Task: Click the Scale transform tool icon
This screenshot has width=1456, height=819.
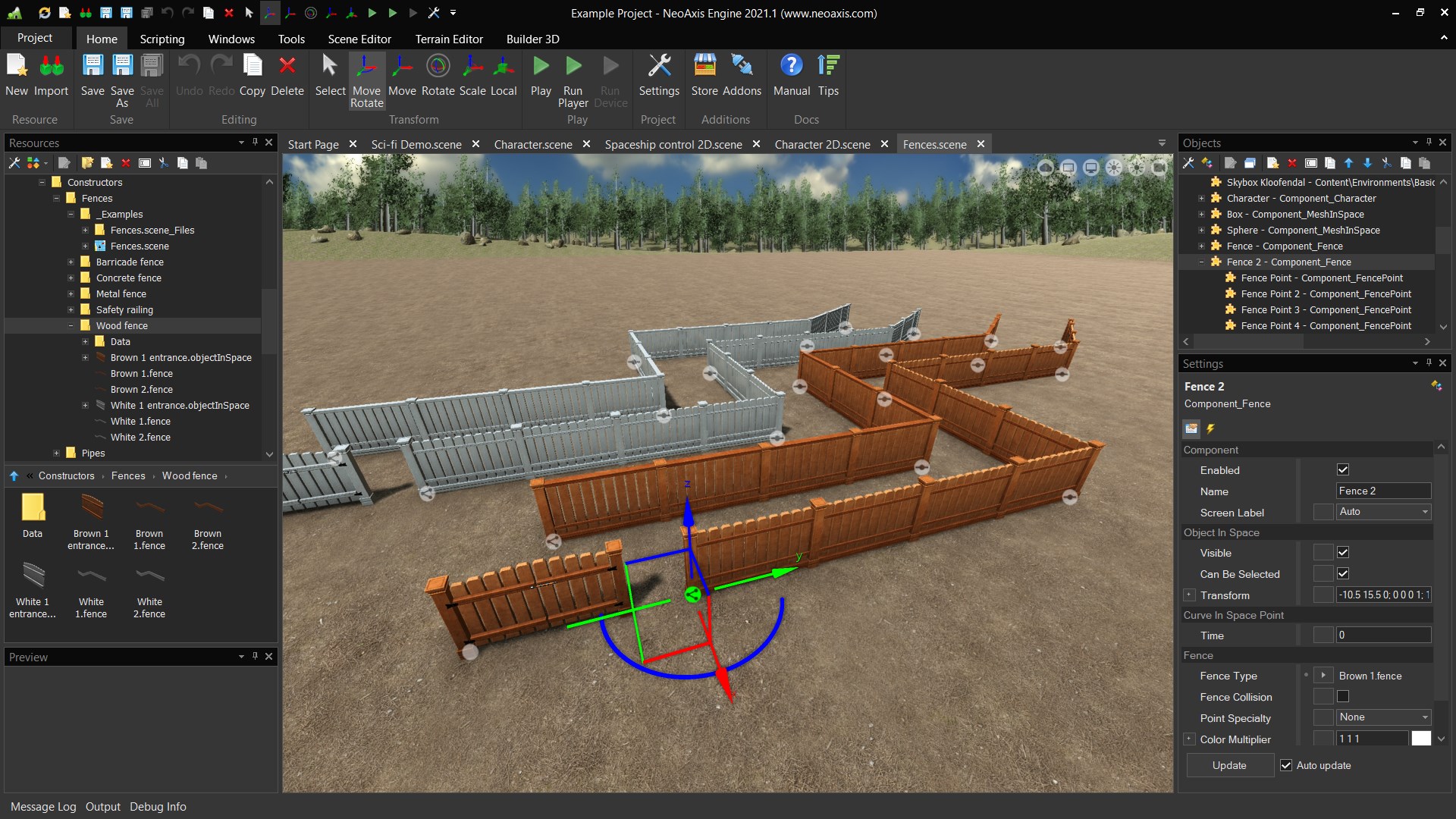Action: pos(472,67)
